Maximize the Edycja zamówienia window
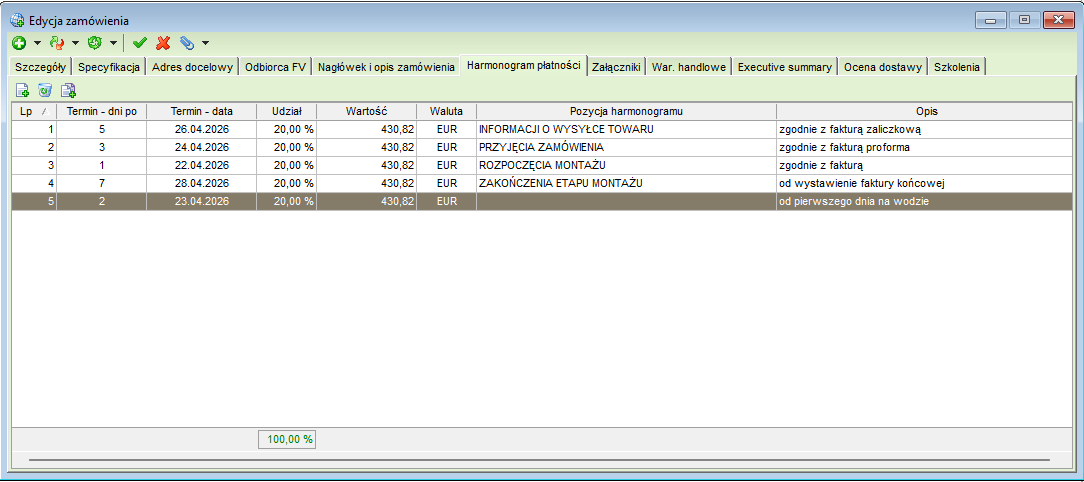Screen dimensions: 1084x482 (x=1025, y=21)
